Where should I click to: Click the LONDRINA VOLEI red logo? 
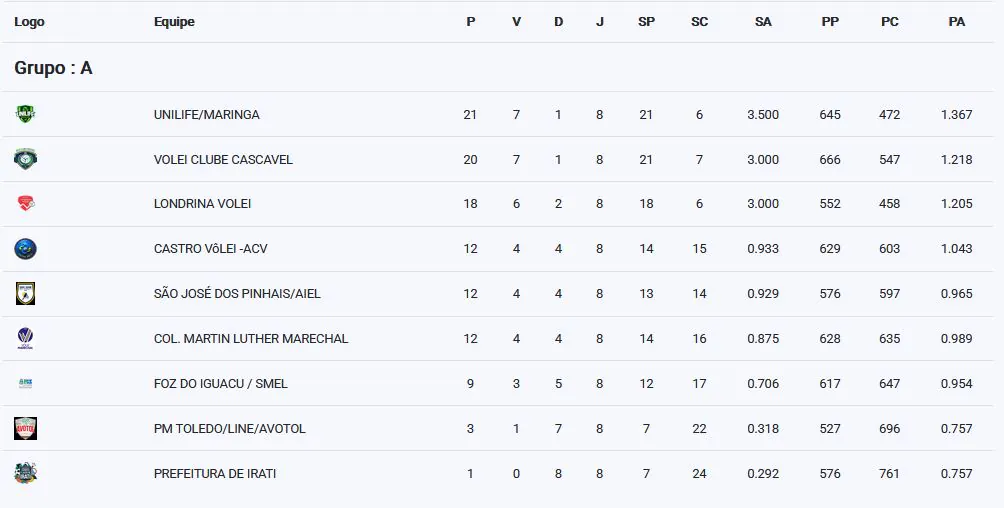pos(25,204)
